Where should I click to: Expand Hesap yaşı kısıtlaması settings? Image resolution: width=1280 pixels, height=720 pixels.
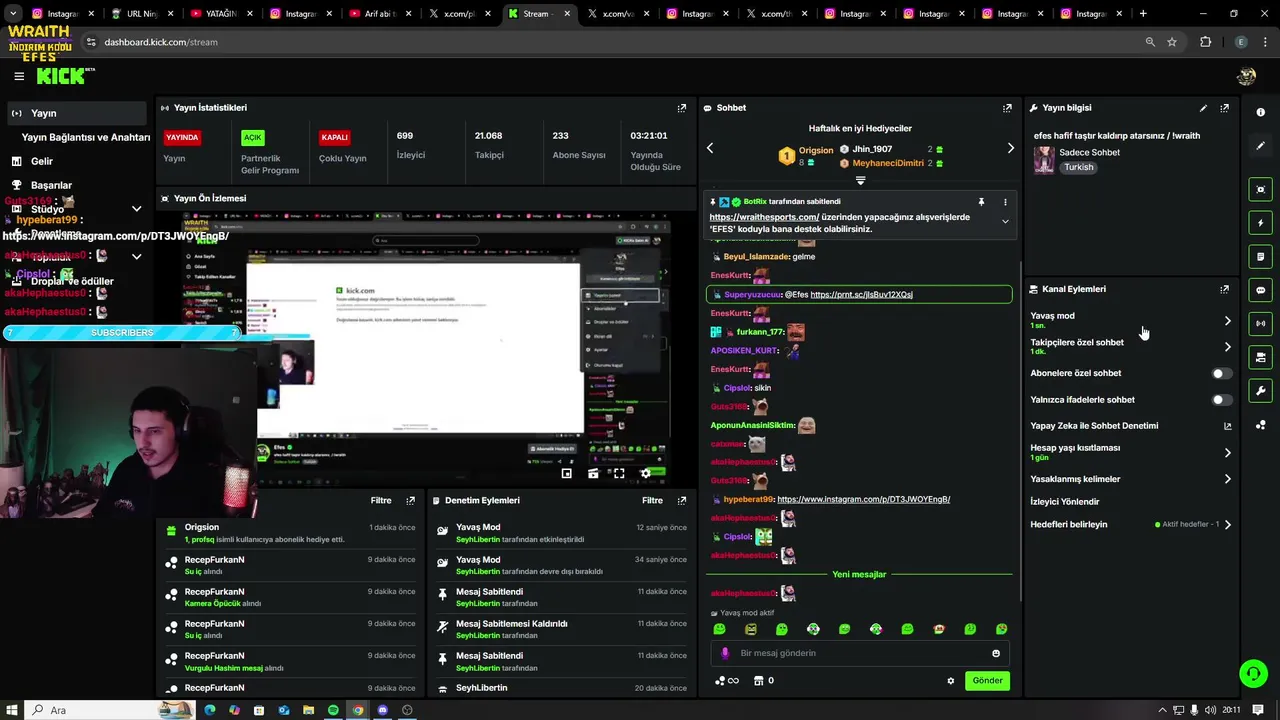1228,453
